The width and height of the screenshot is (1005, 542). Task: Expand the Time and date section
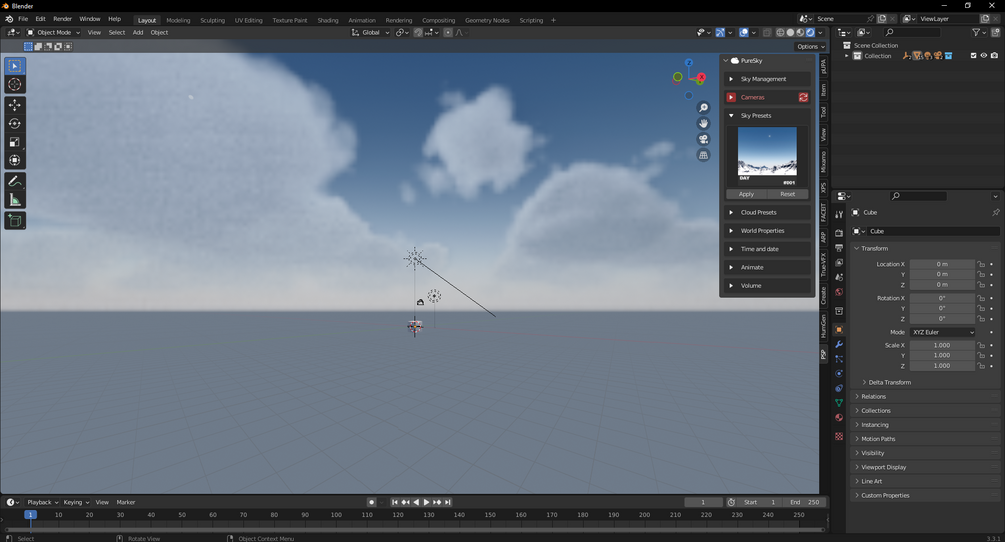click(x=767, y=249)
